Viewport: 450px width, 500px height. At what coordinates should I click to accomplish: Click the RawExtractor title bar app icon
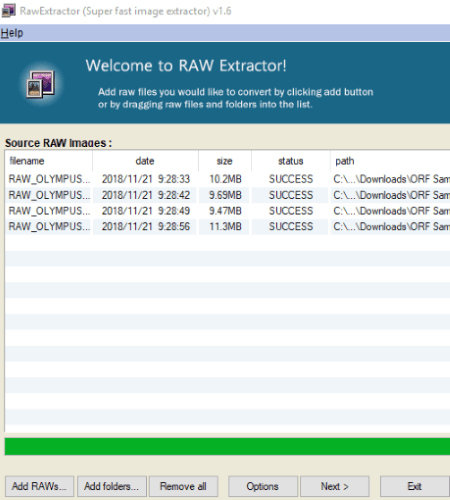pos(8,11)
